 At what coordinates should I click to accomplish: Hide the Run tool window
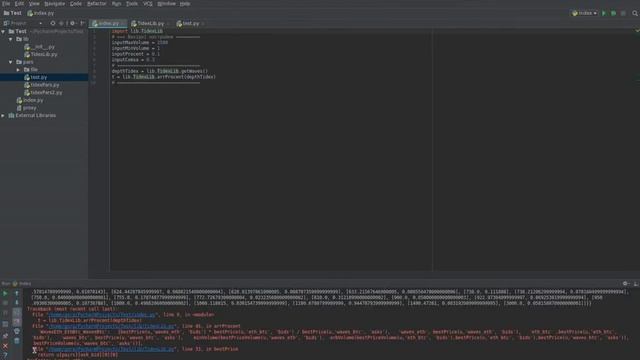click(636, 283)
